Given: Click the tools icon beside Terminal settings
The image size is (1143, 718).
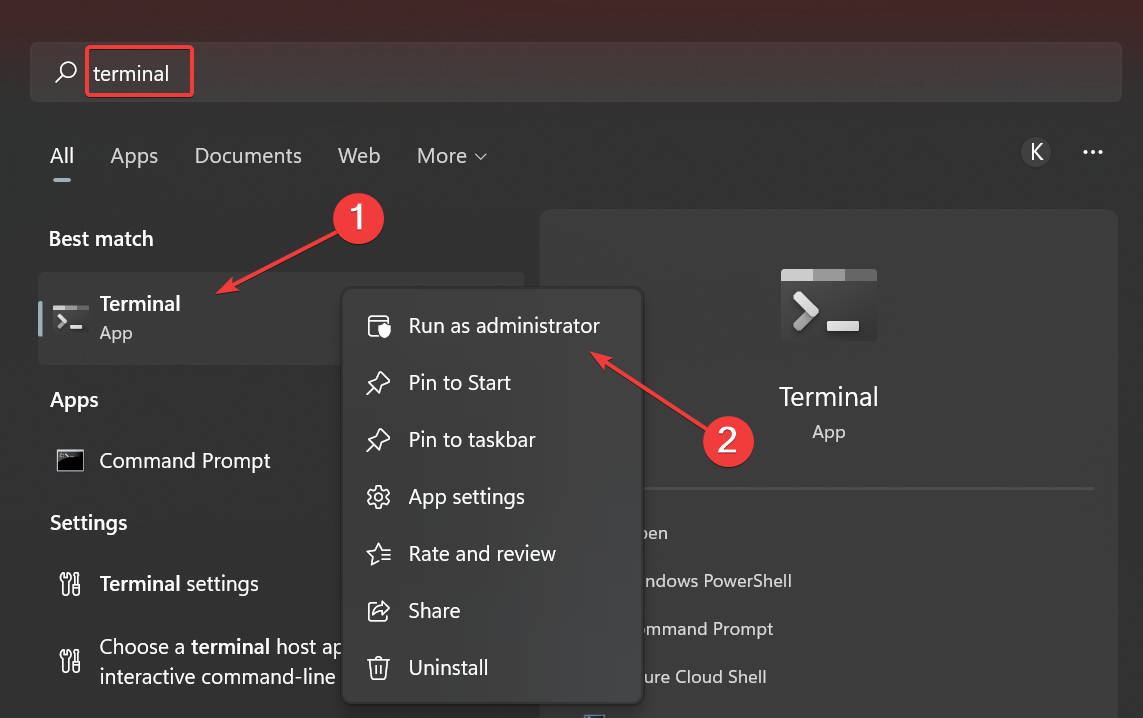Looking at the screenshot, I should [x=70, y=584].
